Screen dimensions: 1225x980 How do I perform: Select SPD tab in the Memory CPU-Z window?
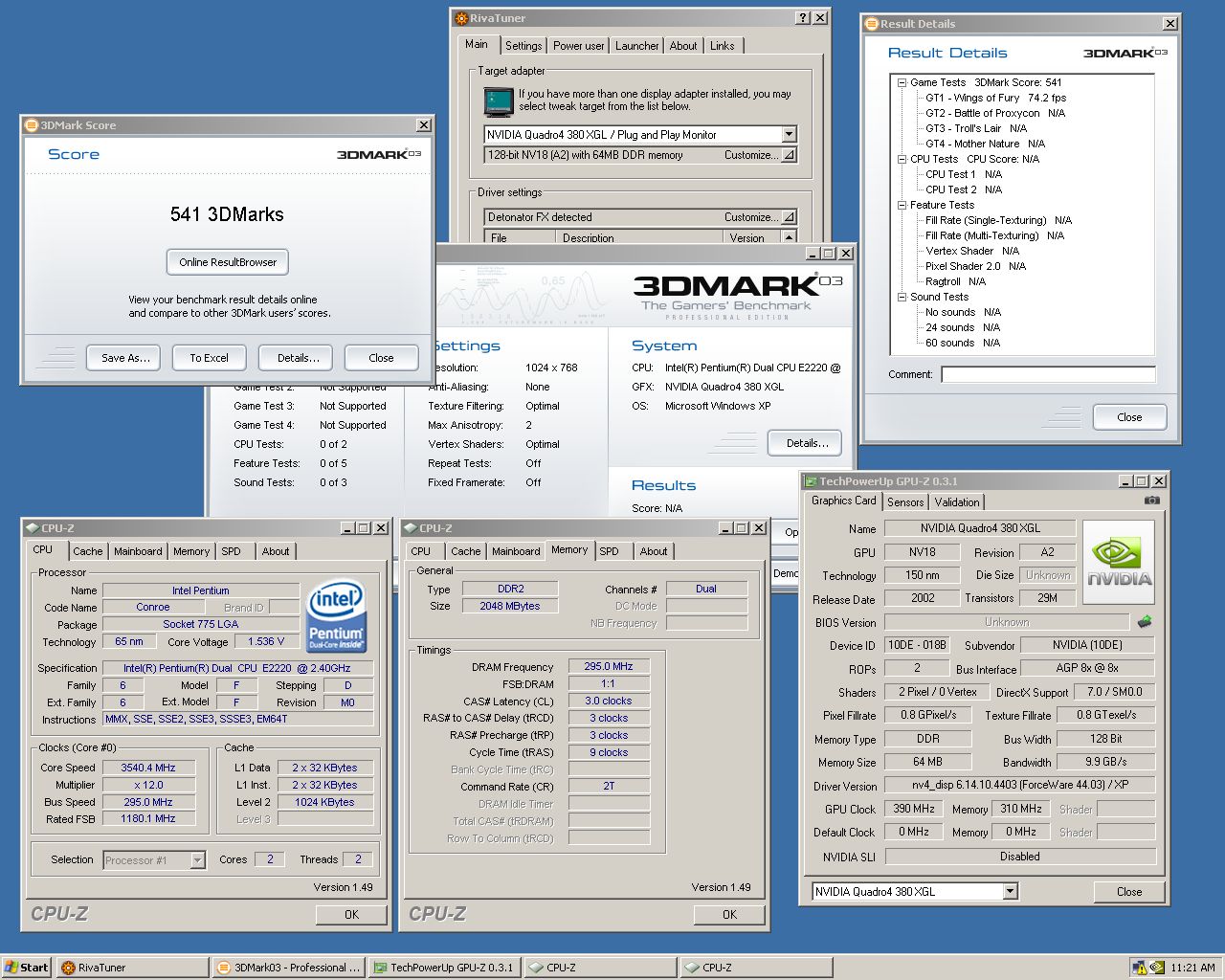[610, 551]
